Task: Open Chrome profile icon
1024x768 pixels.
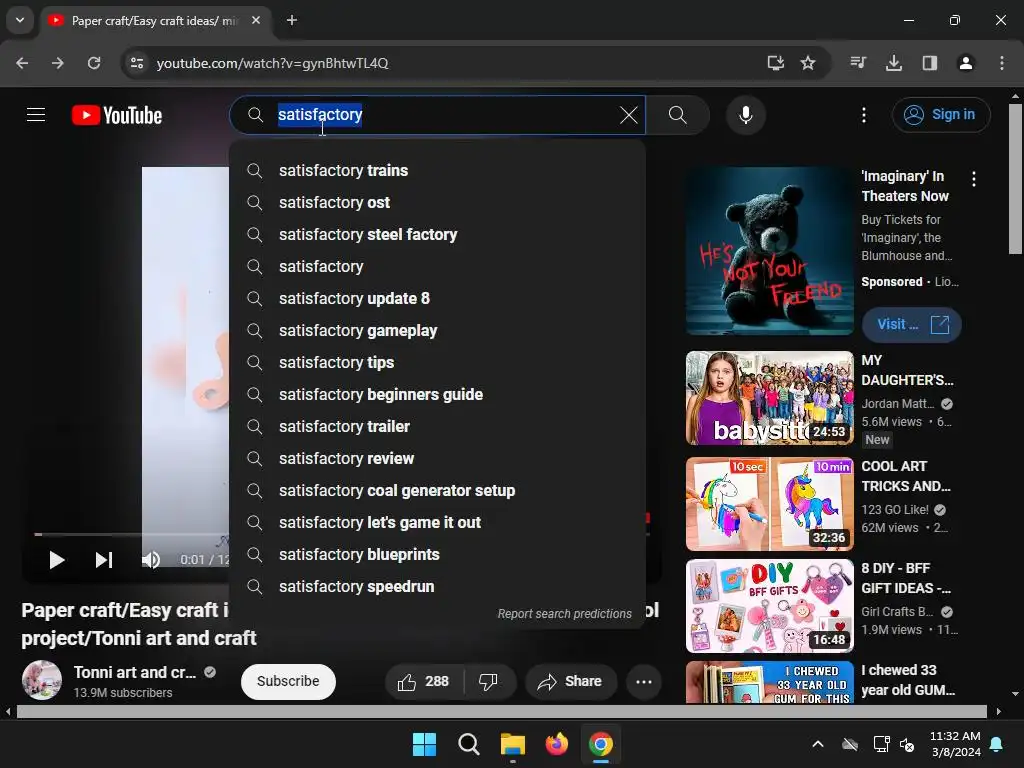Action: (966, 63)
